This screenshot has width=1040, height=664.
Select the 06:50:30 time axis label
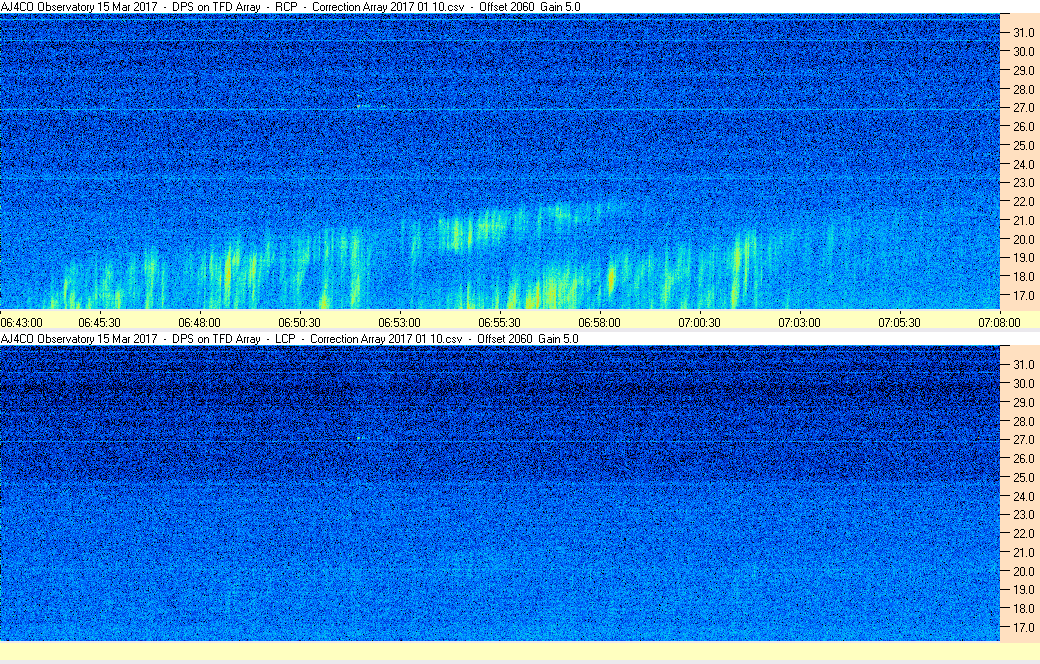pos(299,322)
